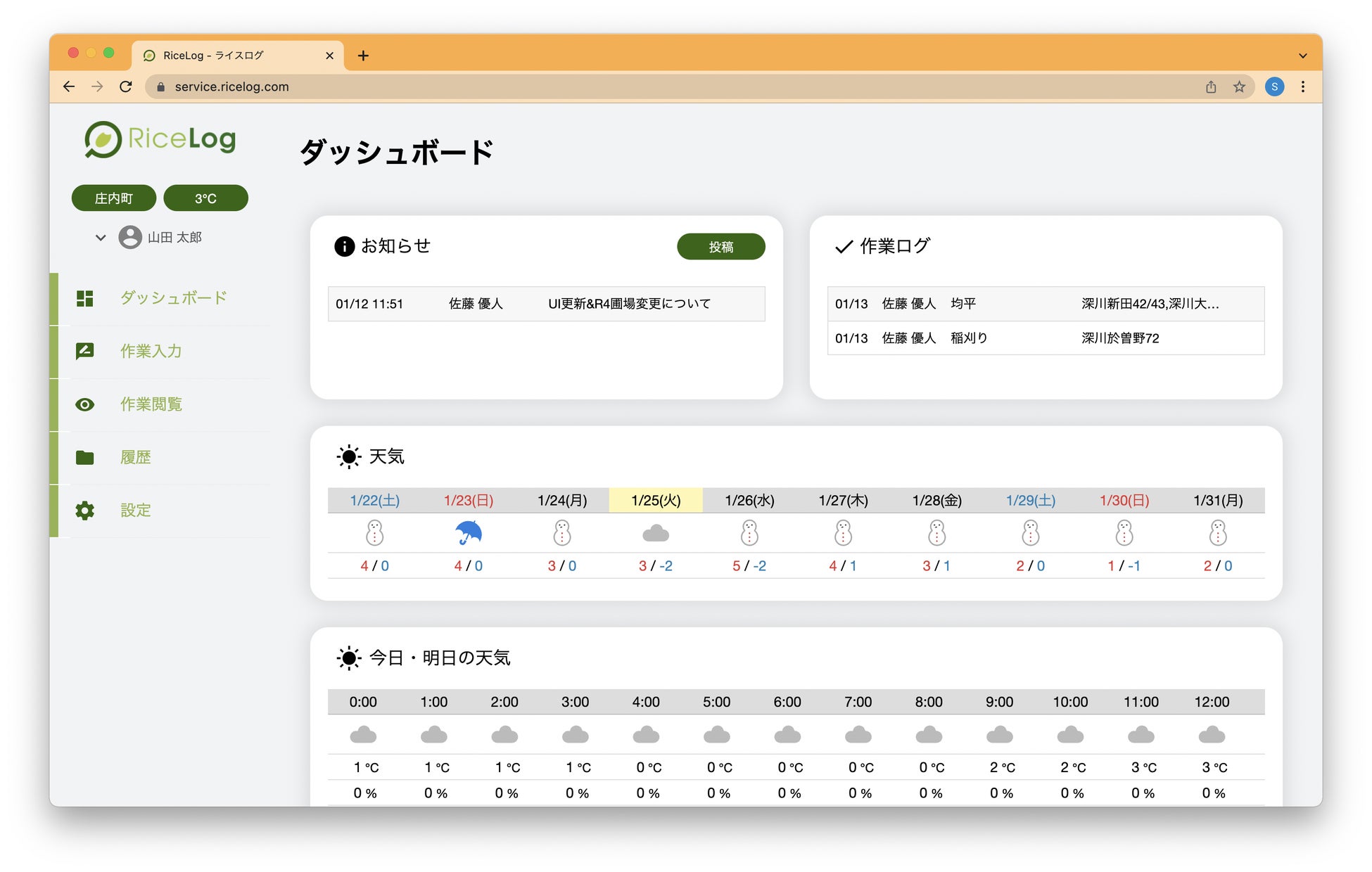Open Chrome's three-dot menu
The image size is (1372, 872).
pos(1303,86)
